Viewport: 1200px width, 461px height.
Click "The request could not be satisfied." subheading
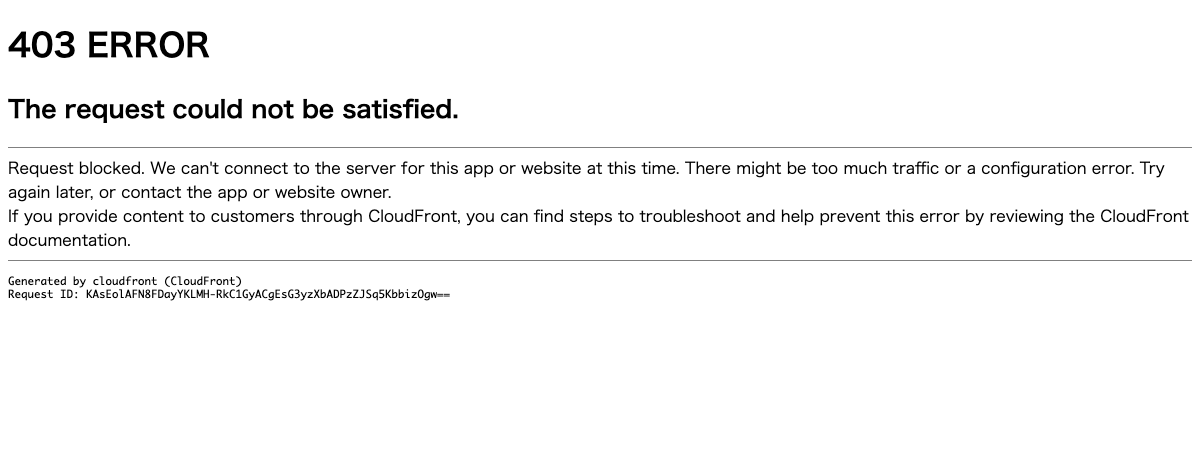coord(233,109)
